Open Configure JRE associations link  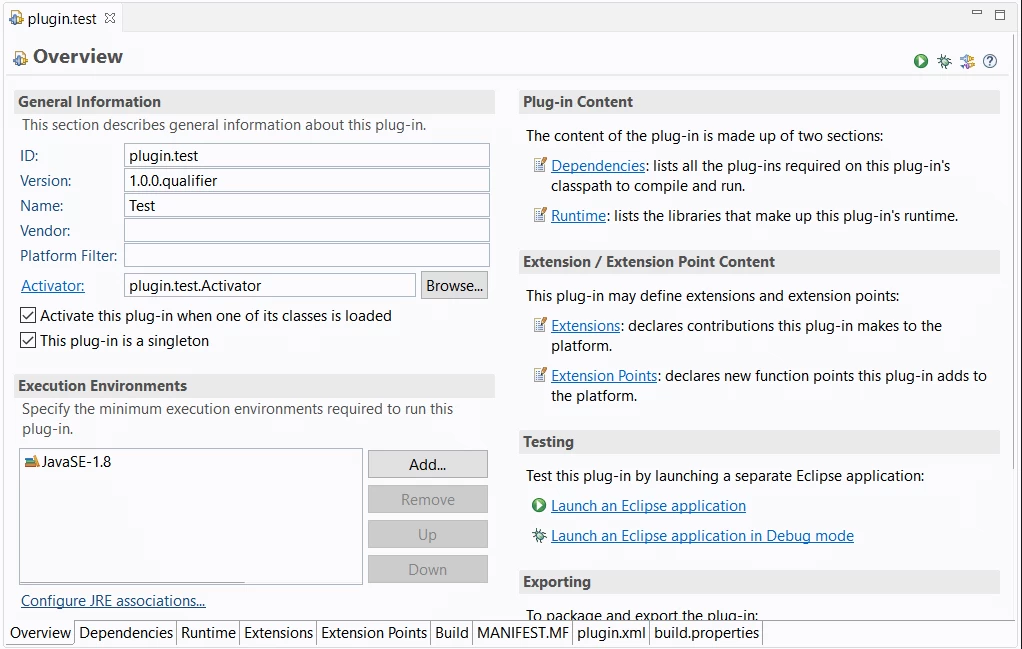(x=113, y=601)
